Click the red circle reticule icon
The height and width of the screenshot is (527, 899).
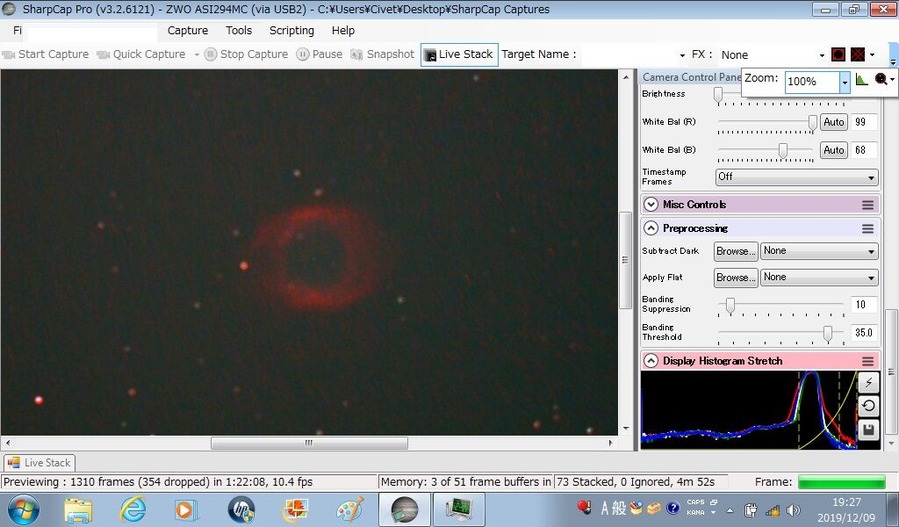[x=838, y=54]
